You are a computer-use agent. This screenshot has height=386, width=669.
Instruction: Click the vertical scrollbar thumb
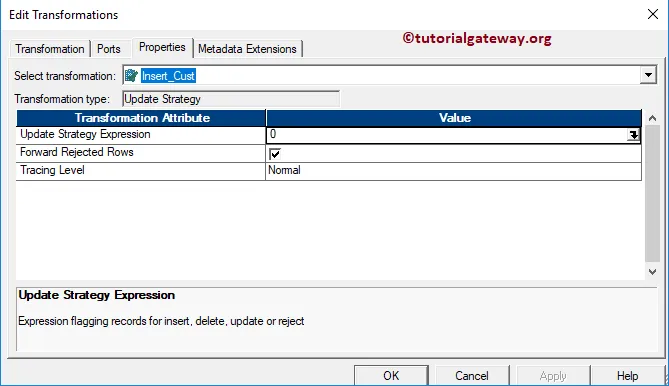652,194
